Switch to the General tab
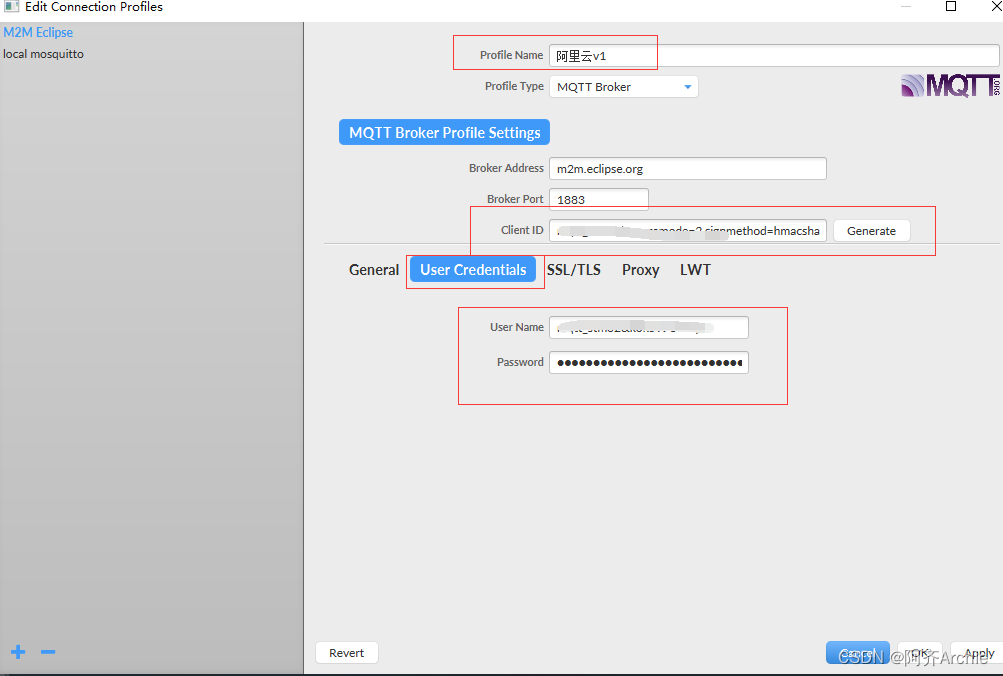Viewport: 1003px width, 676px height. tap(374, 270)
